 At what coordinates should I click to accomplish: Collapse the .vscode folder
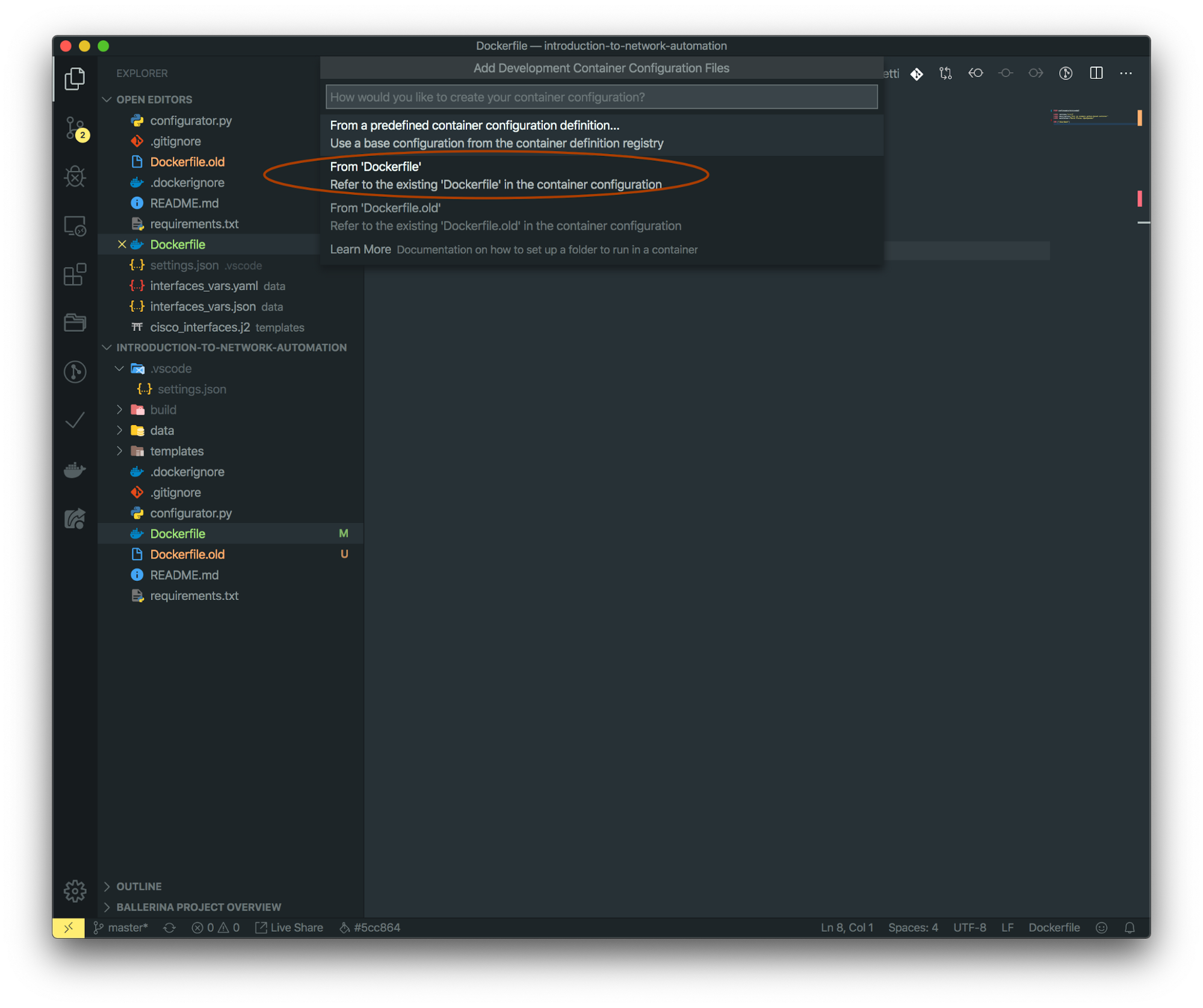tap(120, 368)
